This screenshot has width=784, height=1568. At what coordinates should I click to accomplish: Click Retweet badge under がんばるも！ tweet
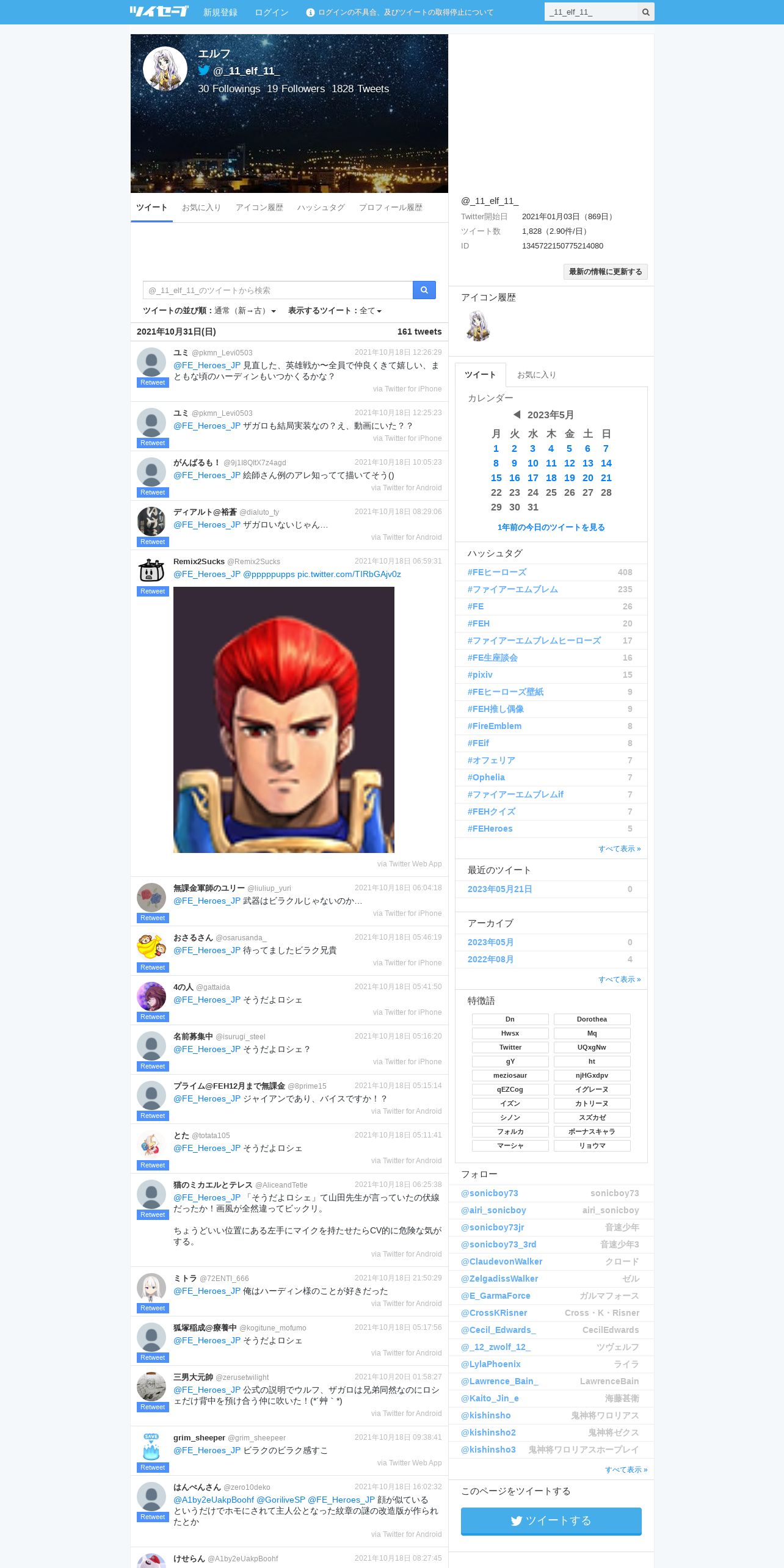[153, 493]
